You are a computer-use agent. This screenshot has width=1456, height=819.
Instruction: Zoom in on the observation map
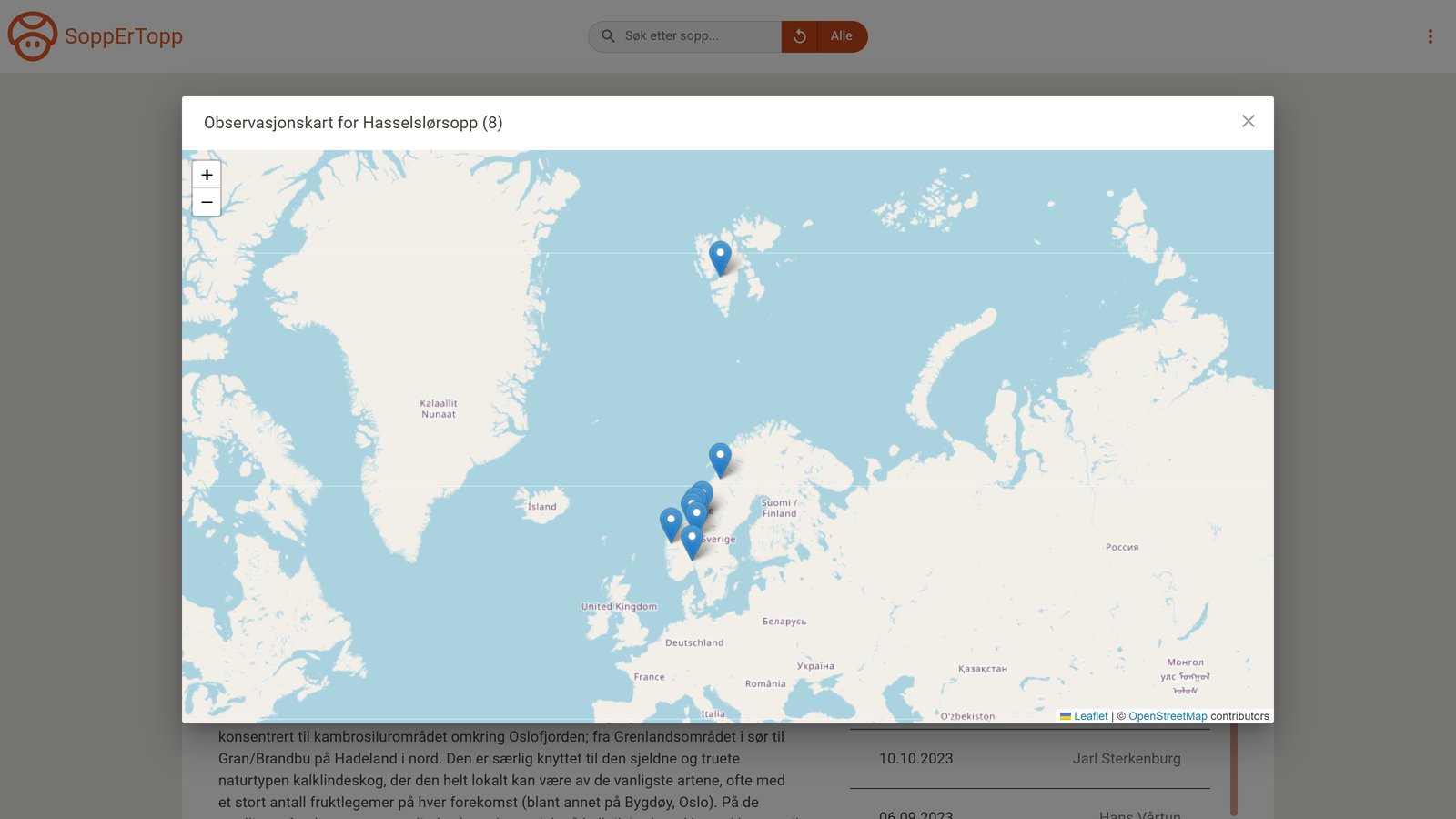[x=207, y=175]
